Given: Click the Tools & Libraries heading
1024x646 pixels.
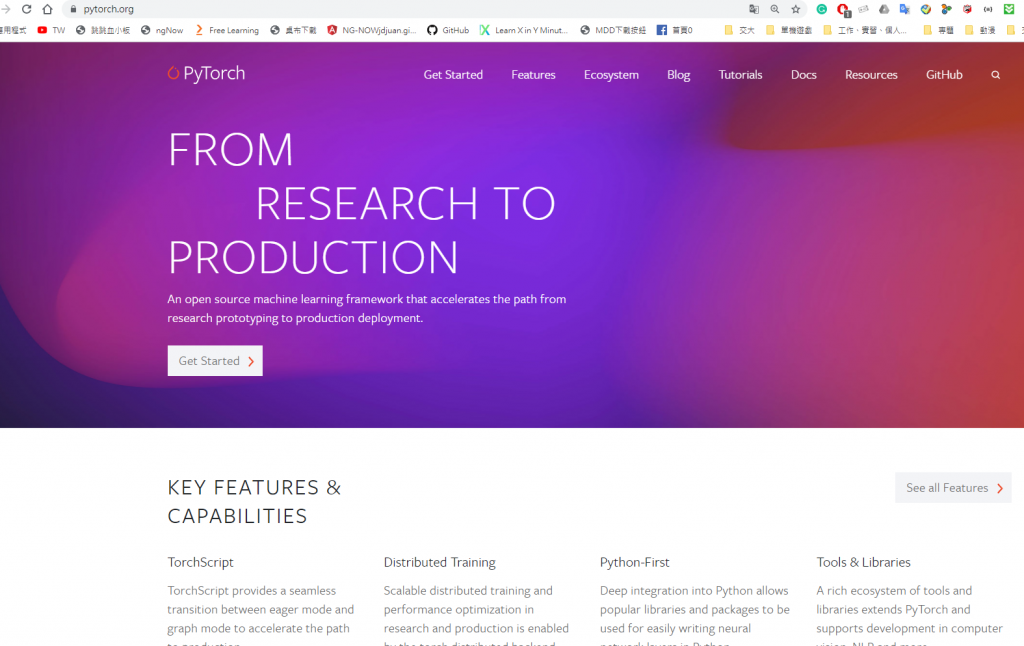Looking at the screenshot, I should click(863, 562).
